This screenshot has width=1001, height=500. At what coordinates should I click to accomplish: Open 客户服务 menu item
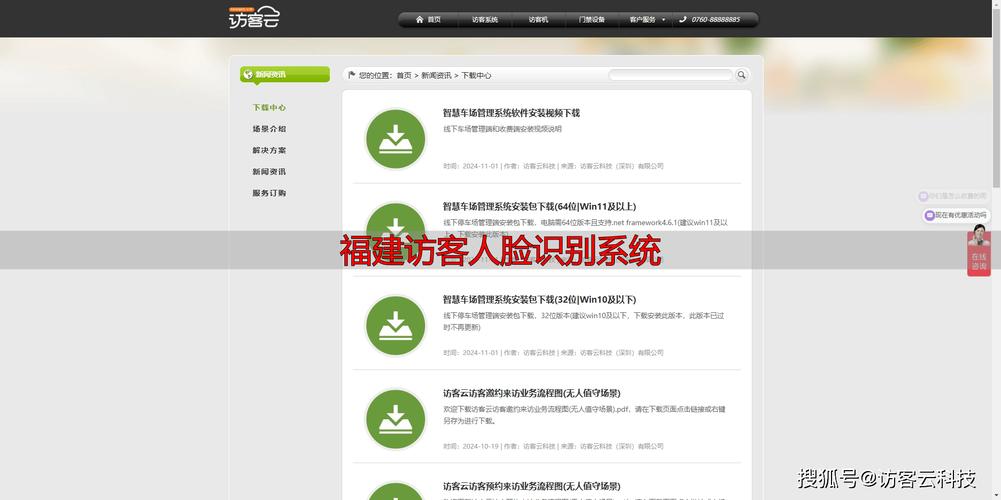point(643,20)
